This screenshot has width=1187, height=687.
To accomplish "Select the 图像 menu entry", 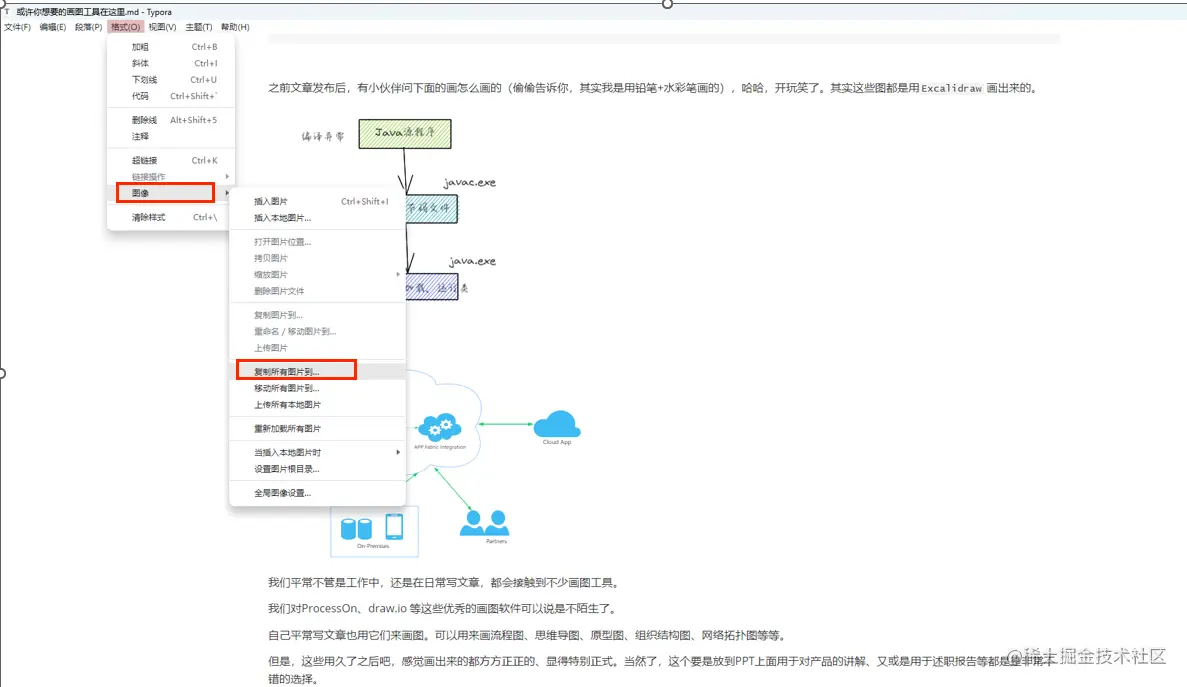I will [x=166, y=193].
